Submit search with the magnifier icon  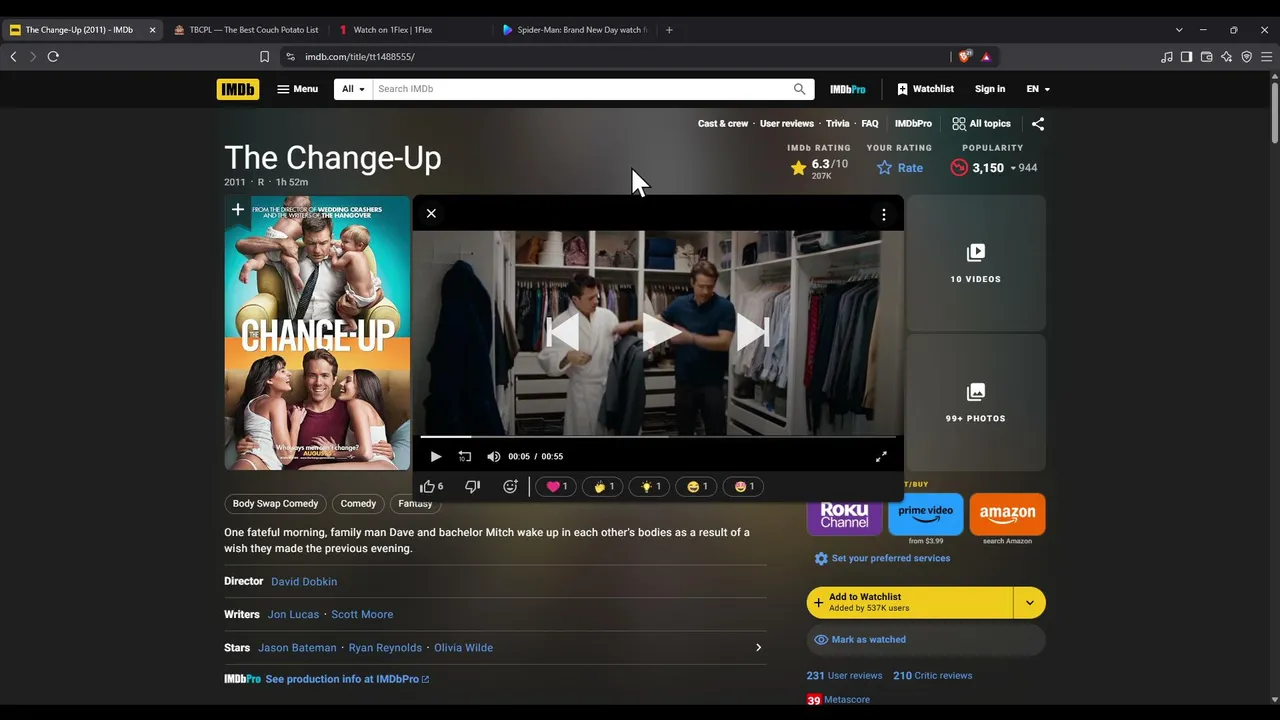point(799,89)
